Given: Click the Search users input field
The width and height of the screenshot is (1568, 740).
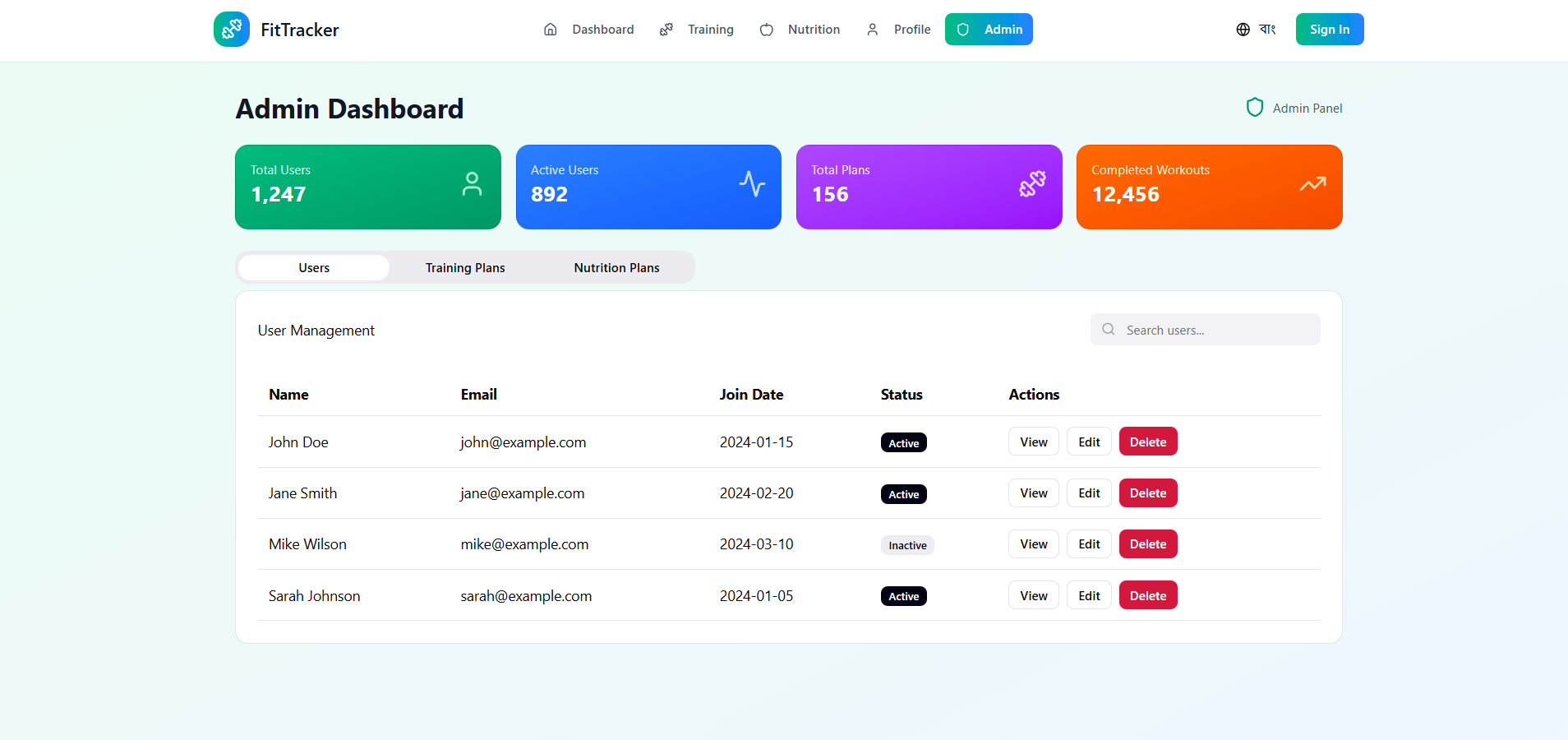Looking at the screenshot, I should coord(1204,329).
